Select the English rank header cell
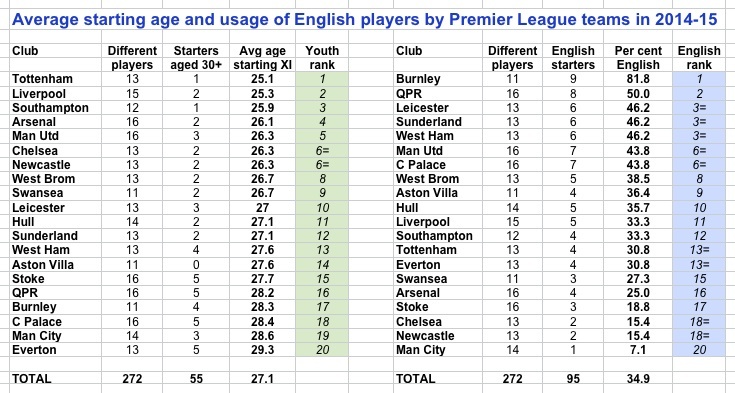 point(699,58)
